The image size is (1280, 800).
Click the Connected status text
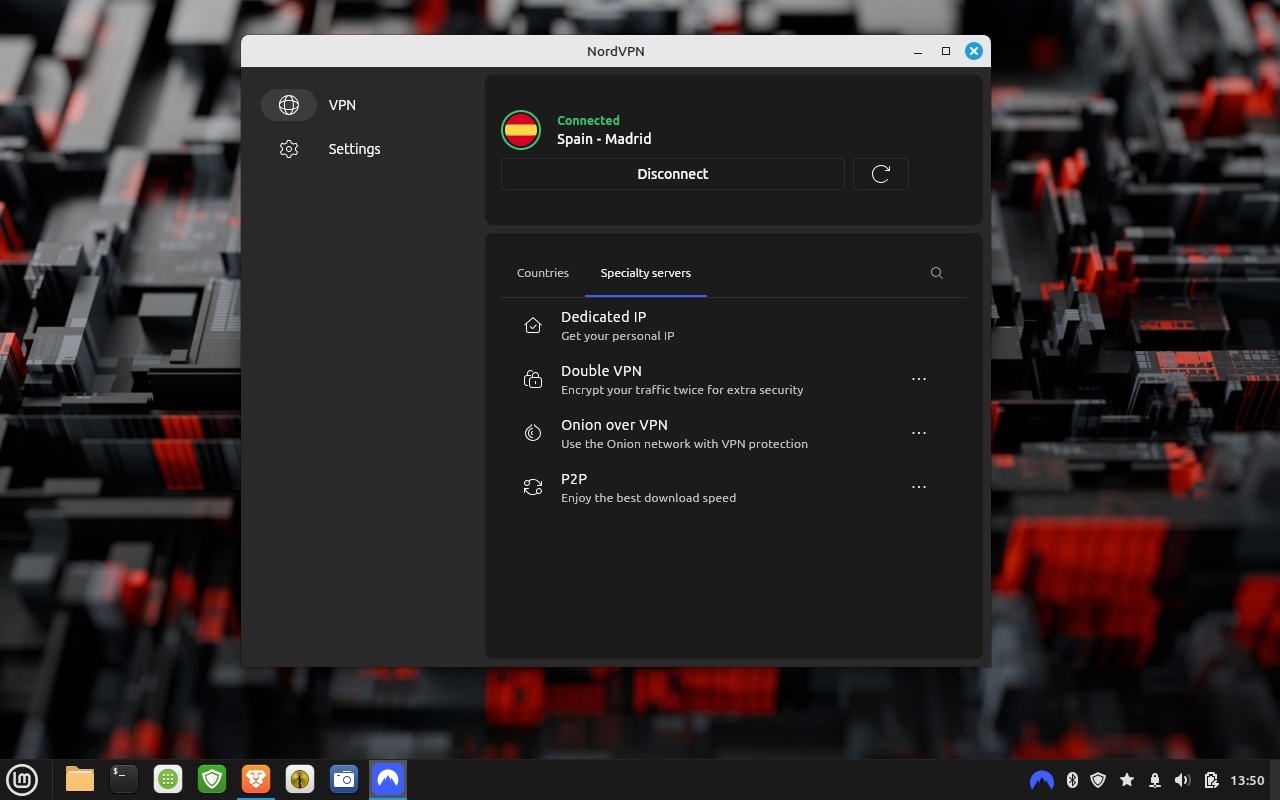588,120
